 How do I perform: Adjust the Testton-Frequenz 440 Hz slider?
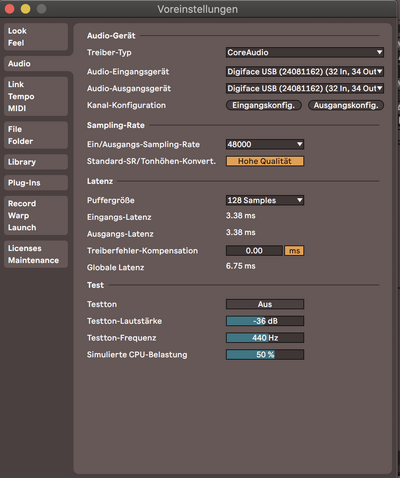(x=265, y=338)
